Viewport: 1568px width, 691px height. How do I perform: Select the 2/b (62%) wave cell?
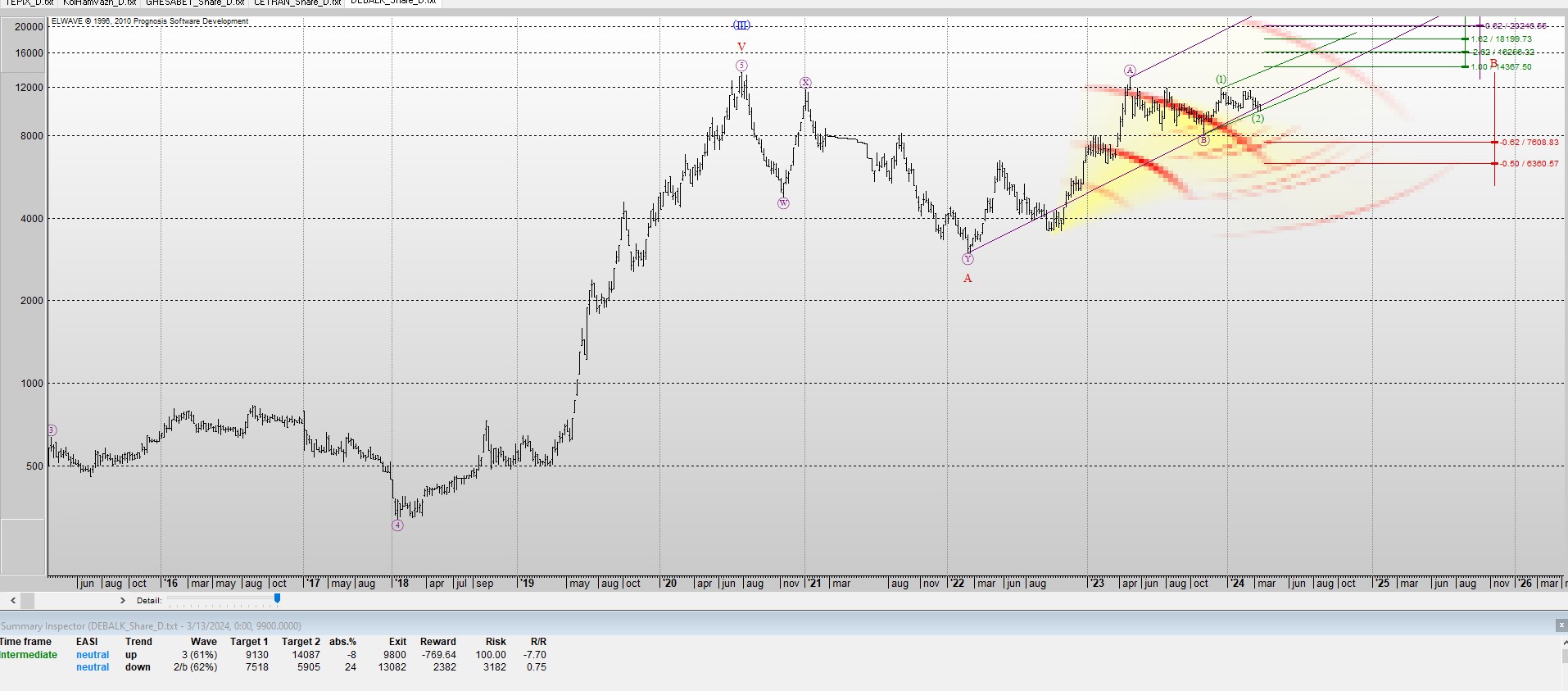[x=195, y=667]
